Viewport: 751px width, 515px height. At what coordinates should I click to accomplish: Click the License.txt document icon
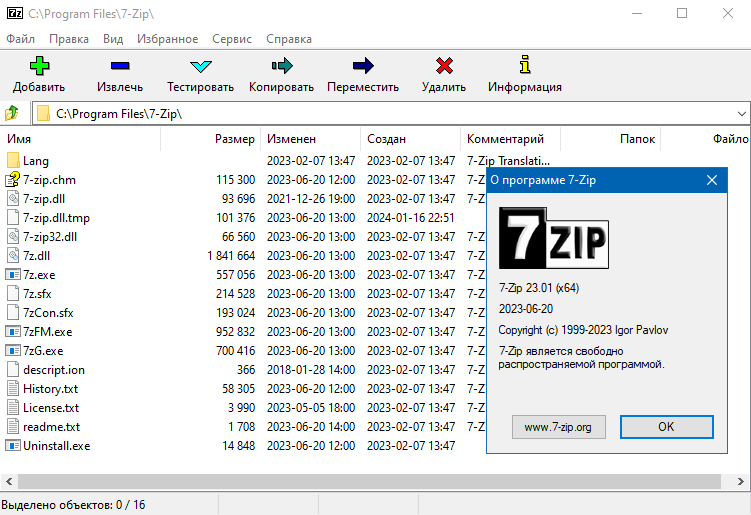pyautogui.click(x=13, y=408)
